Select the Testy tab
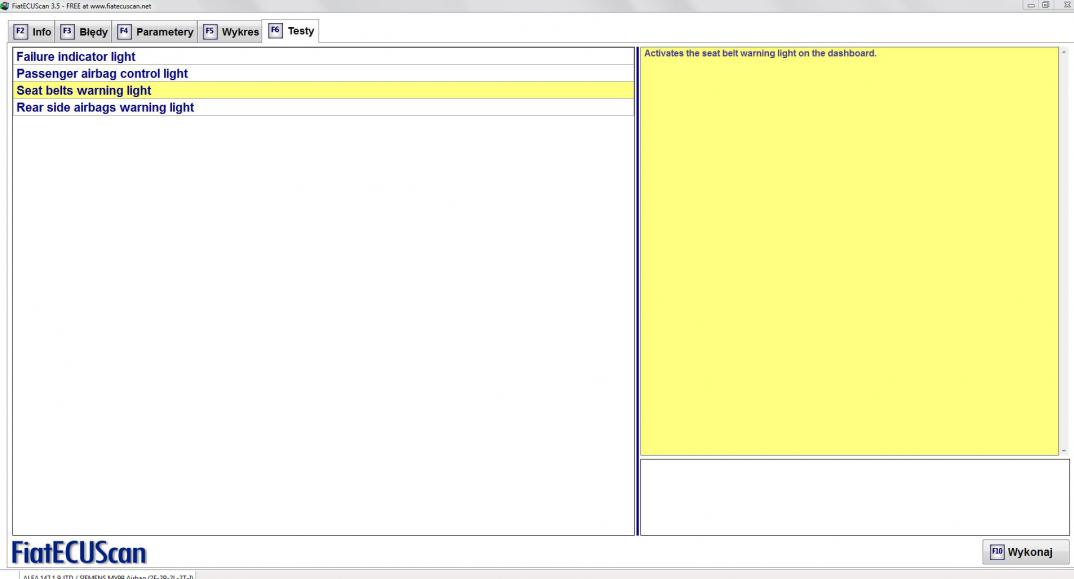The height and width of the screenshot is (579, 1074). pos(290,31)
